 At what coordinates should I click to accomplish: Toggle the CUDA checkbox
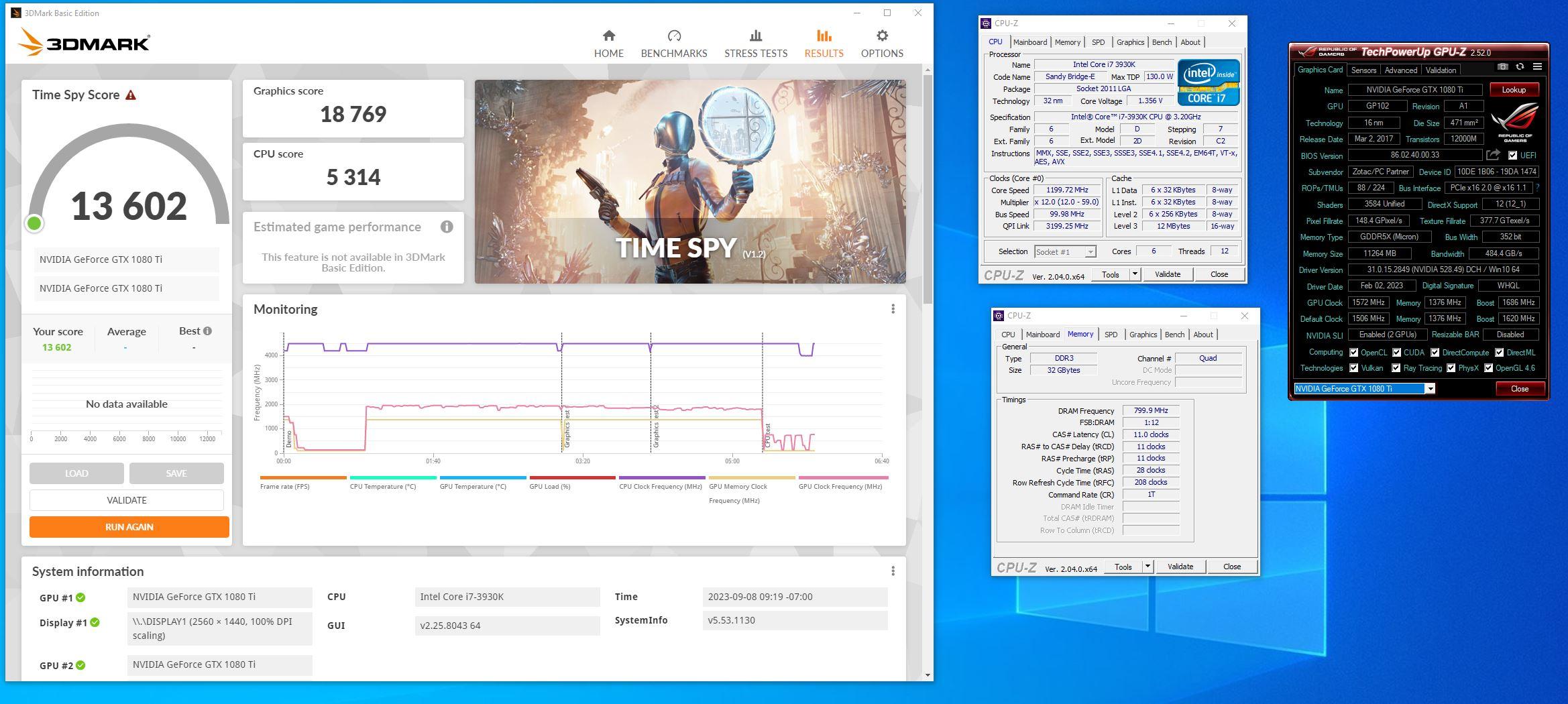pos(1396,353)
